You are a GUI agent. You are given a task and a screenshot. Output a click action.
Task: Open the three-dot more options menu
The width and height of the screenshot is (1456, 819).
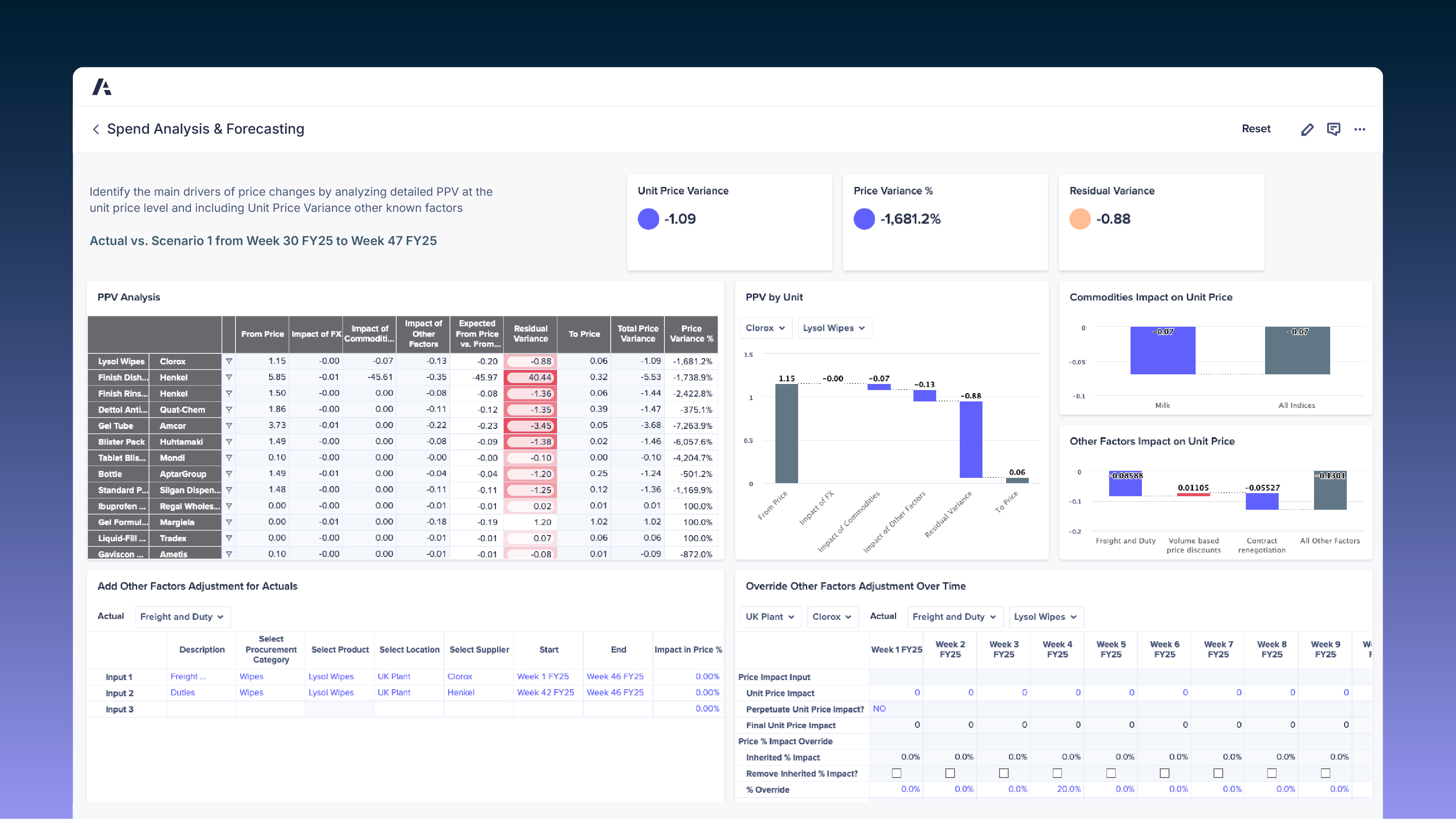point(1359,129)
